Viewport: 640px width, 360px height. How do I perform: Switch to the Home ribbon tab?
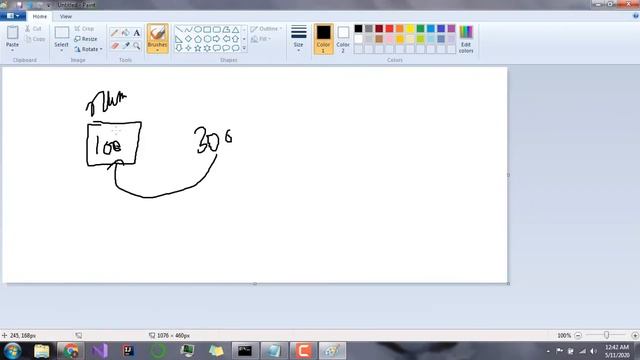click(40, 16)
